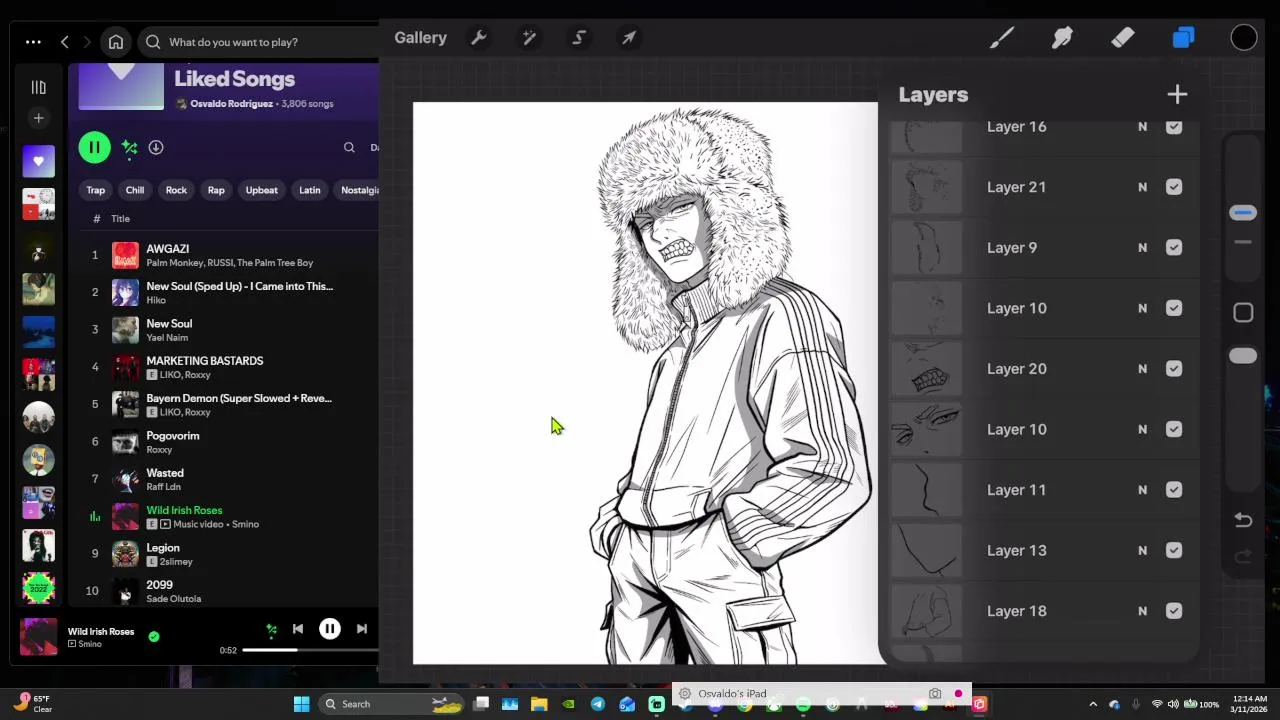
Task: Select the Eraser tool
Action: pos(1122,38)
